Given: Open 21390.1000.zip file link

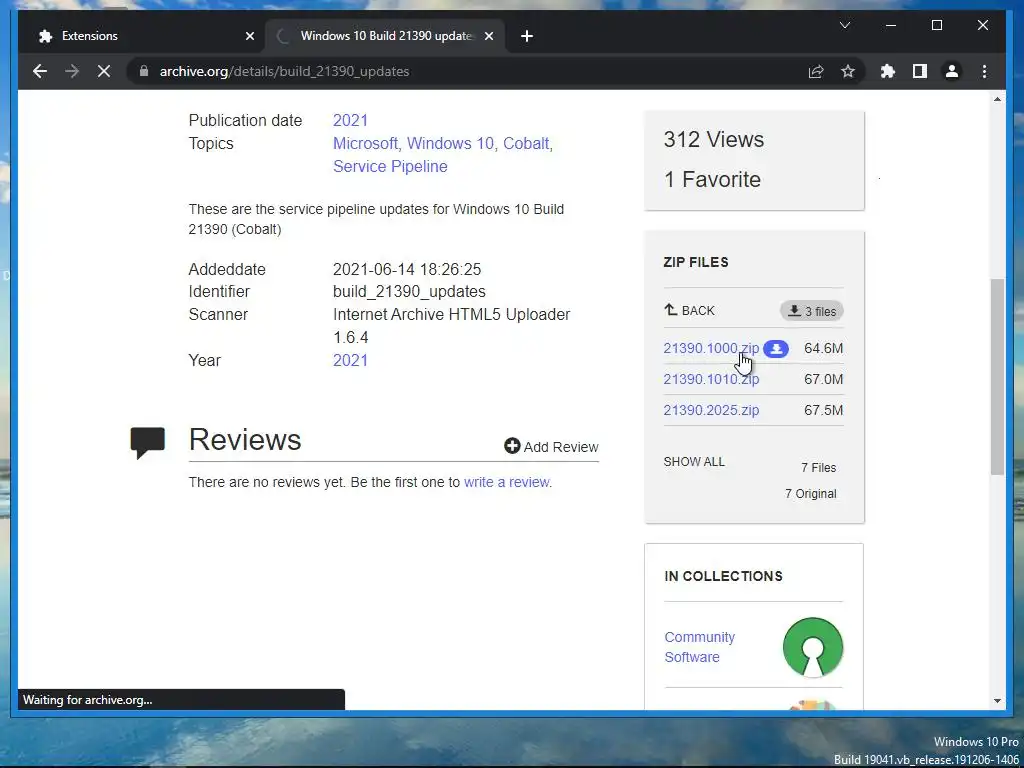Looking at the screenshot, I should click(x=711, y=348).
